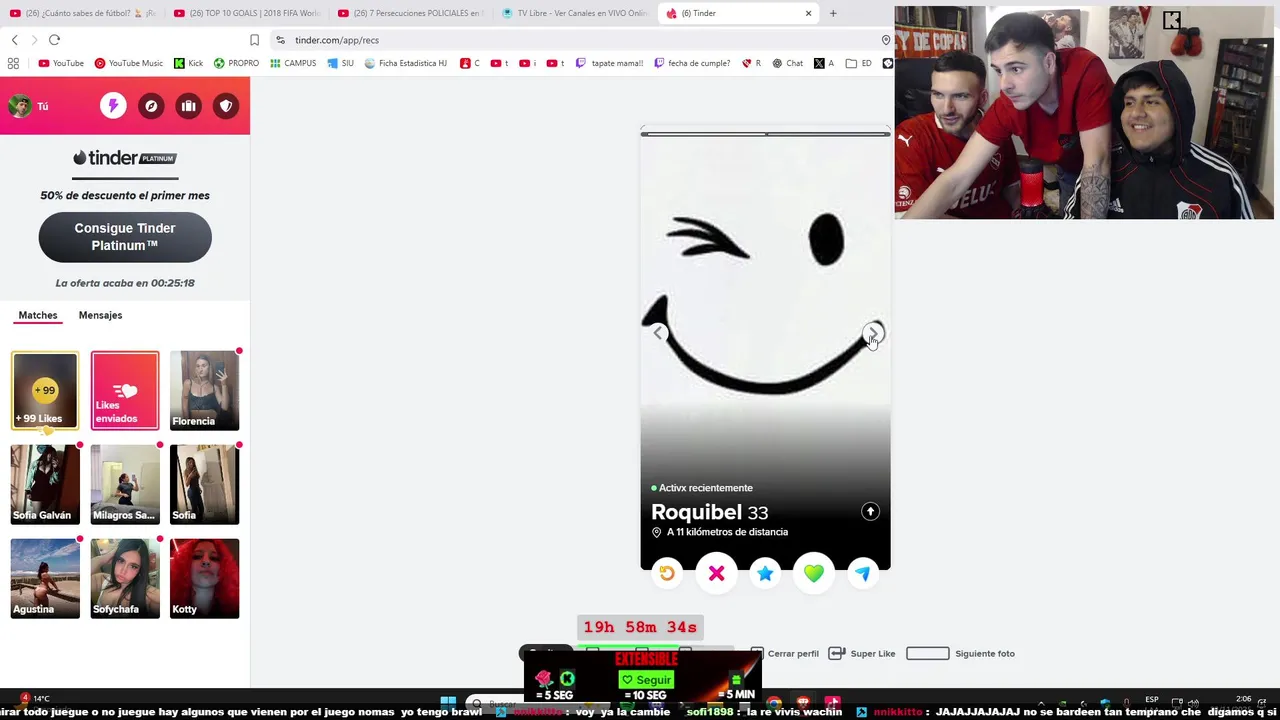Viewport: 1280px width, 720px height.
Task: Open a new browser tab
Action: coord(833,13)
